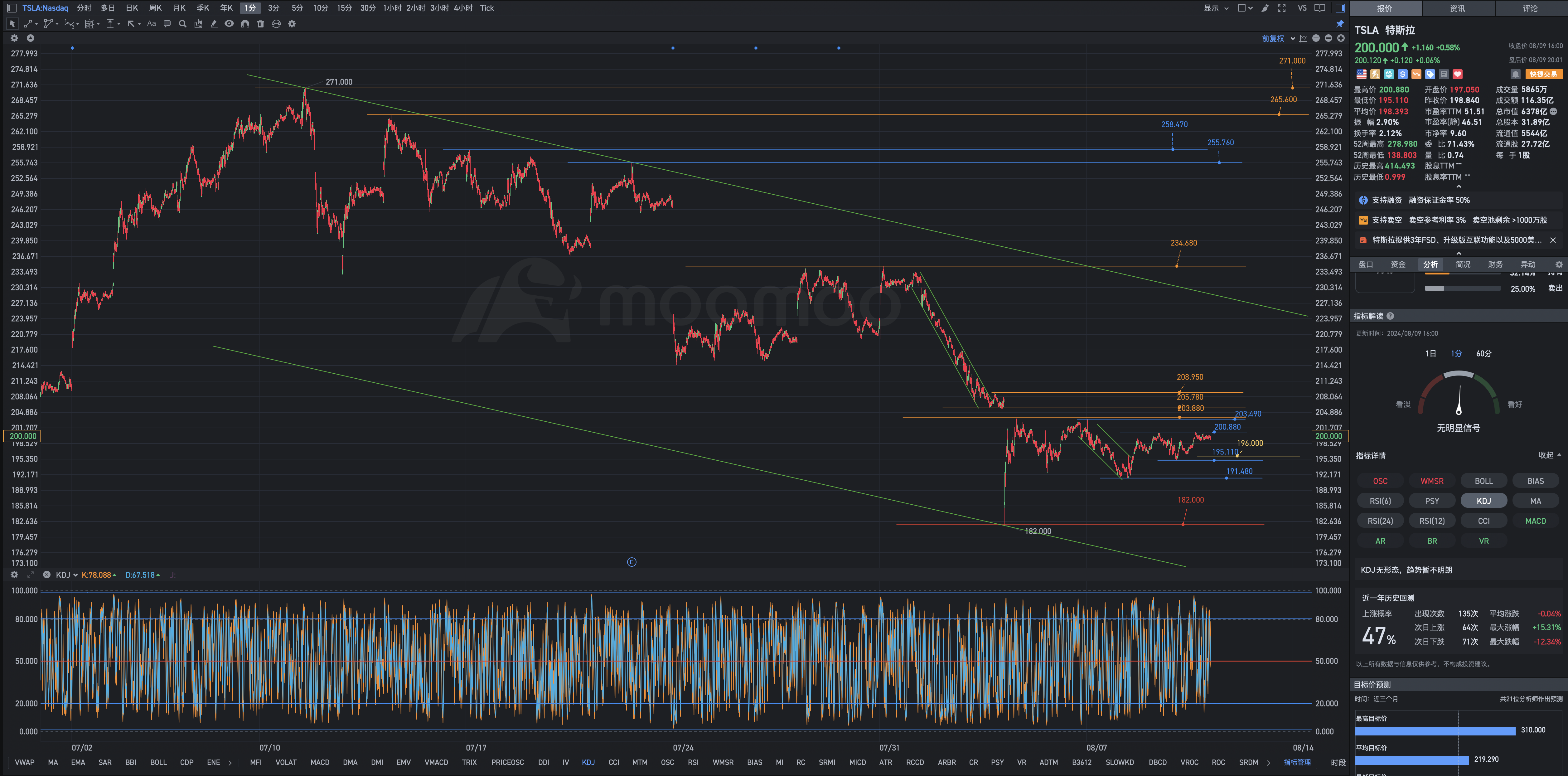
Task: Select the arrow marker tool
Action: tap(131, 24)
